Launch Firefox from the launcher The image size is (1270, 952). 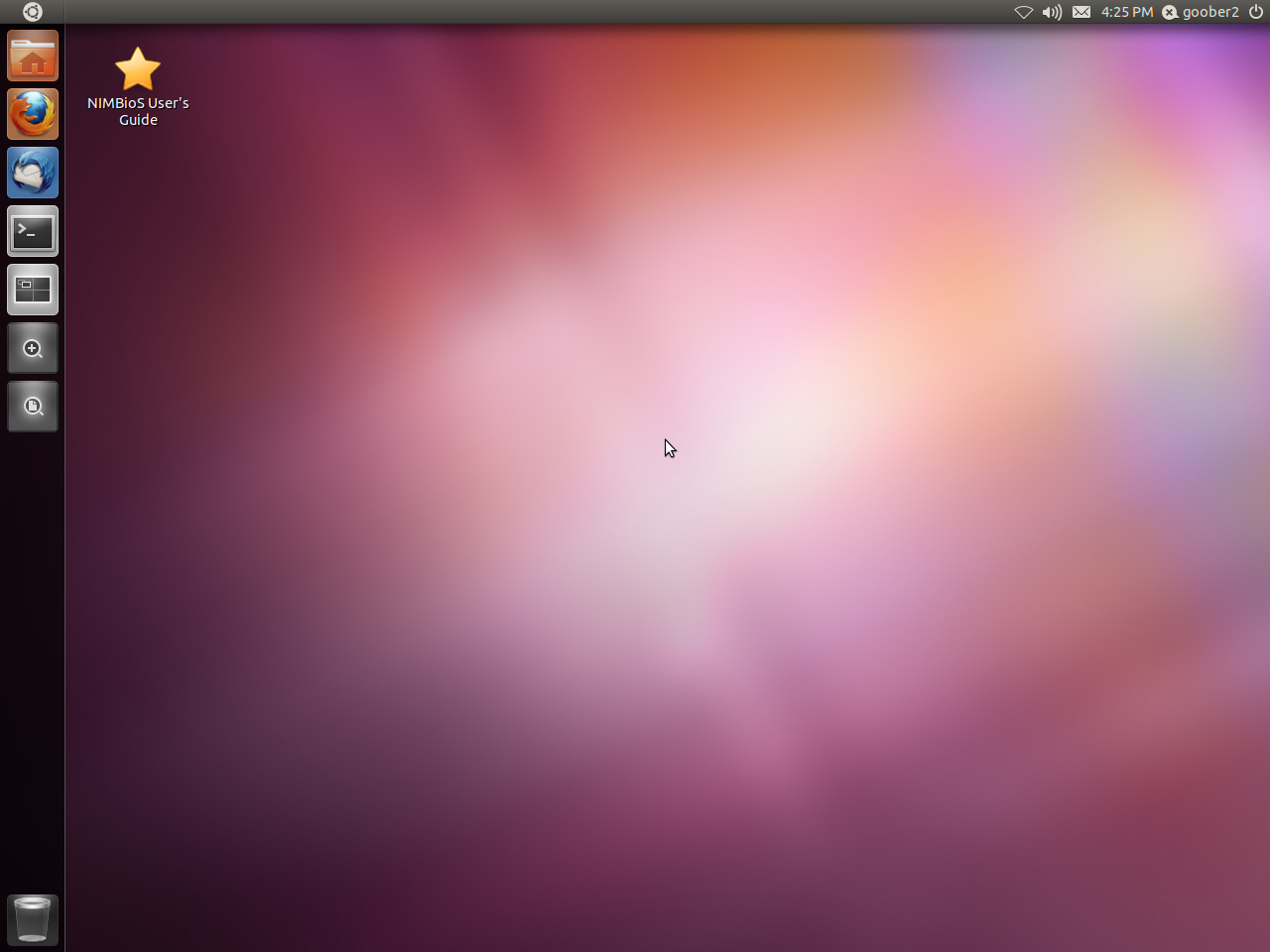pyautogui.click(x=33, y=115)
